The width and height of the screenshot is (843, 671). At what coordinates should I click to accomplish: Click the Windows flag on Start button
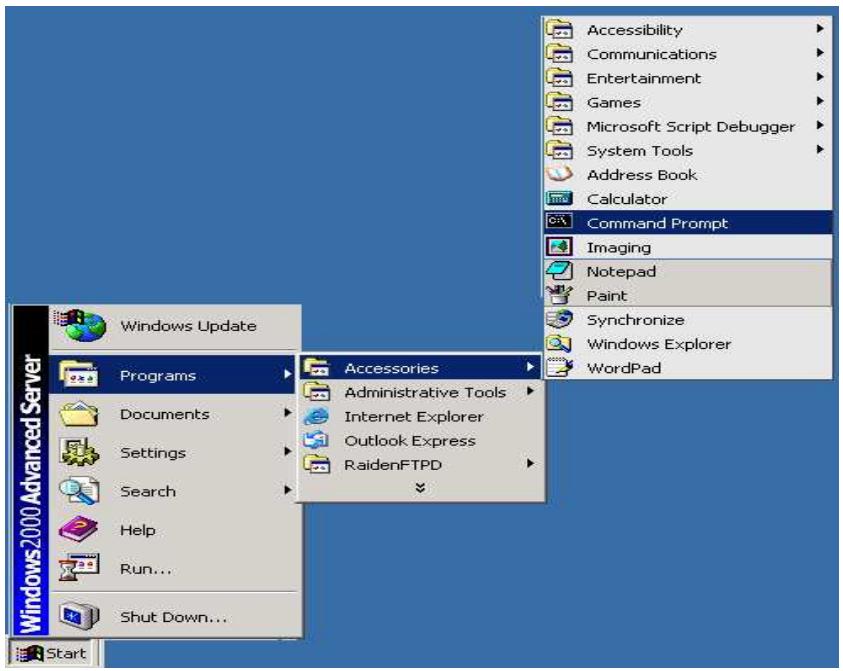(x=30, y=653)
